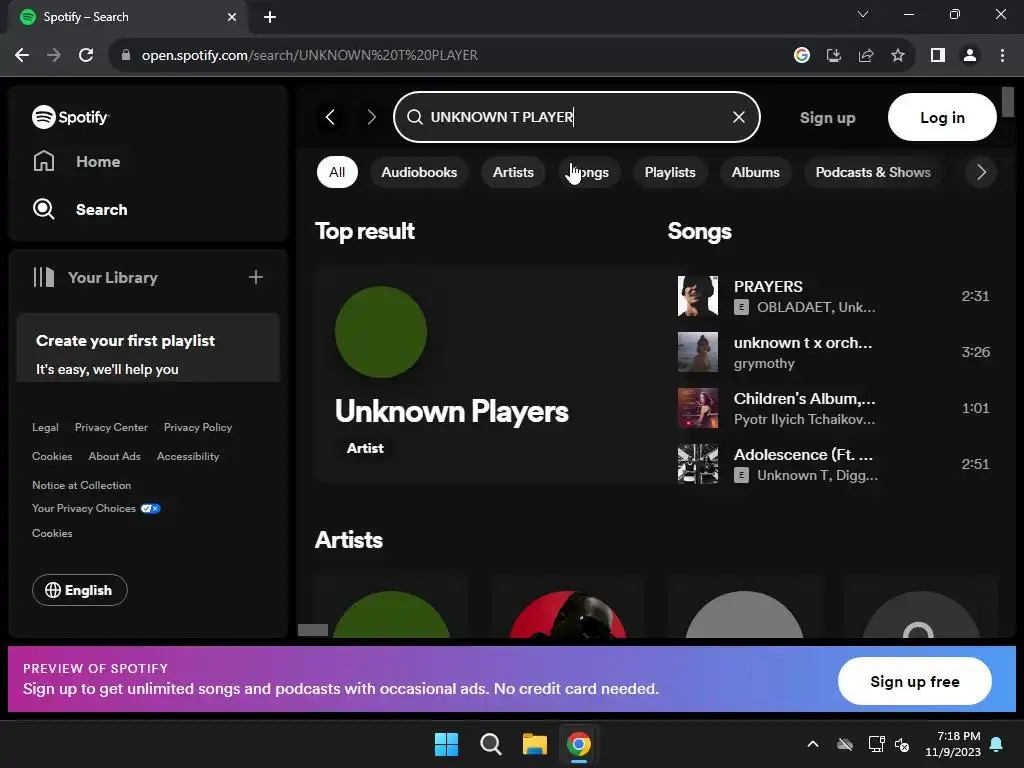Image resolution: width=1024 pixels, height=768 pixels.
Task: Collapse Your Library panel
Action: pyautogui.click(x=95, y=278)
